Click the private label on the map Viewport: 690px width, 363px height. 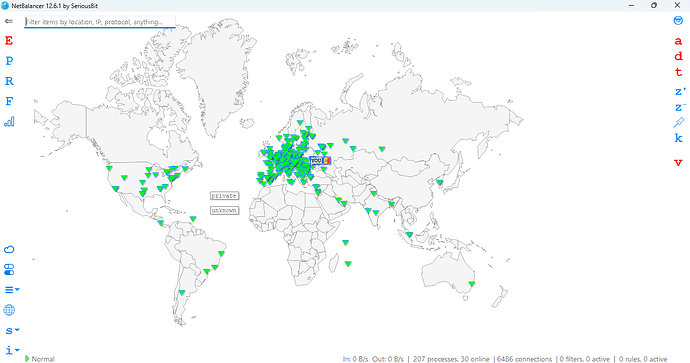pyautogui.click(x=224, y=196)
